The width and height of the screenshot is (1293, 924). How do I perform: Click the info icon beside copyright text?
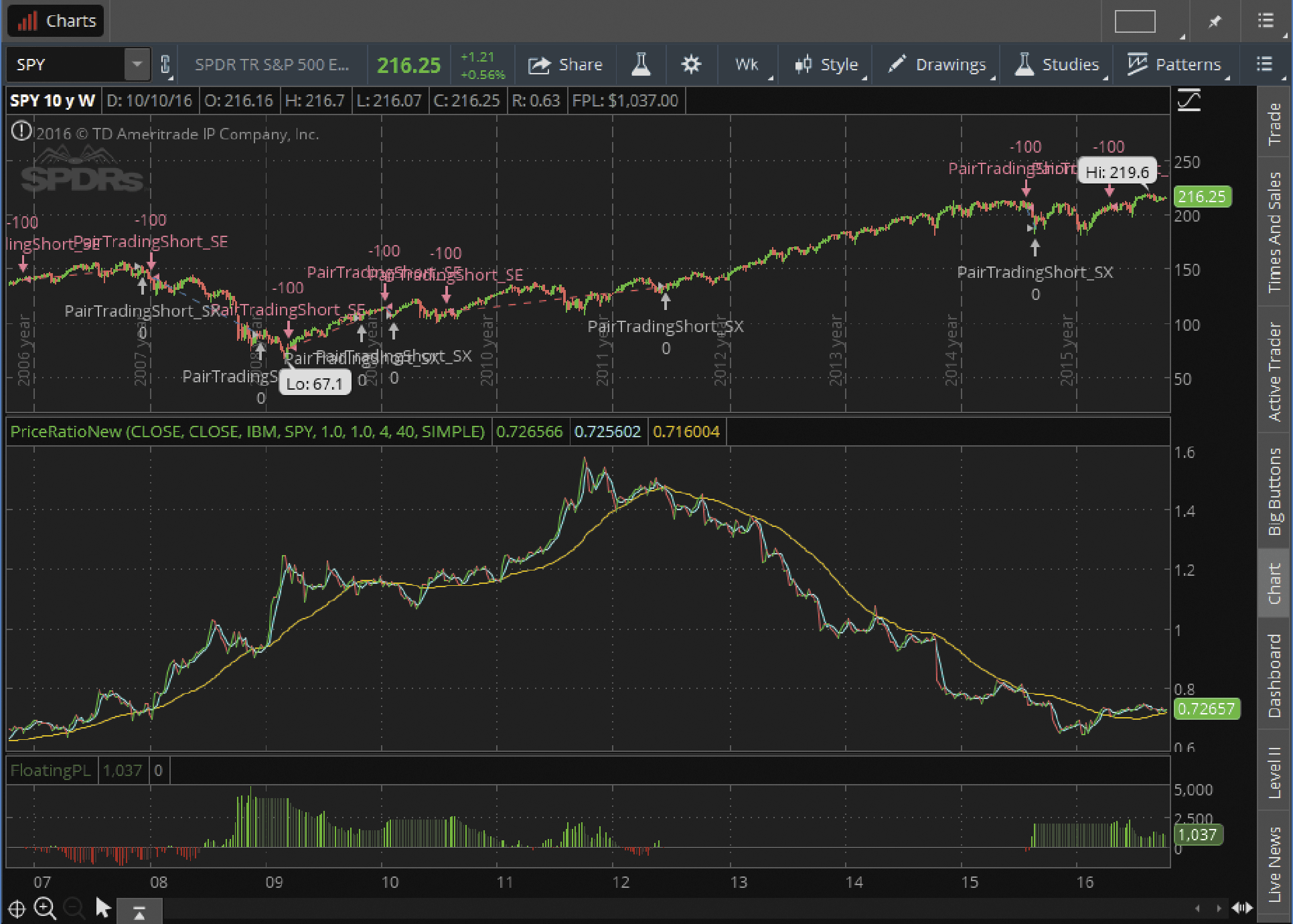point(21,131)
